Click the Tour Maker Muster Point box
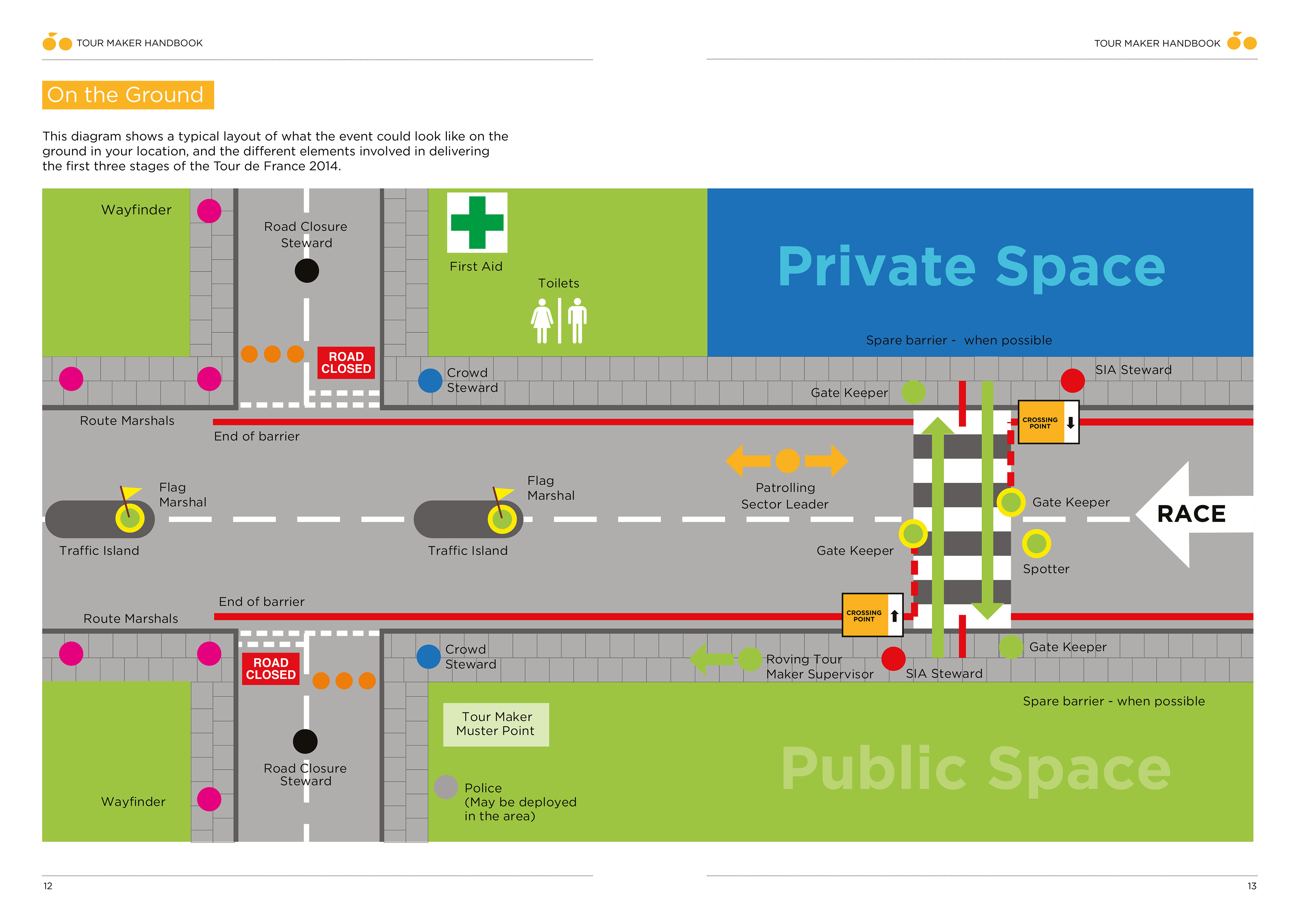 click(x=496, y=724)
